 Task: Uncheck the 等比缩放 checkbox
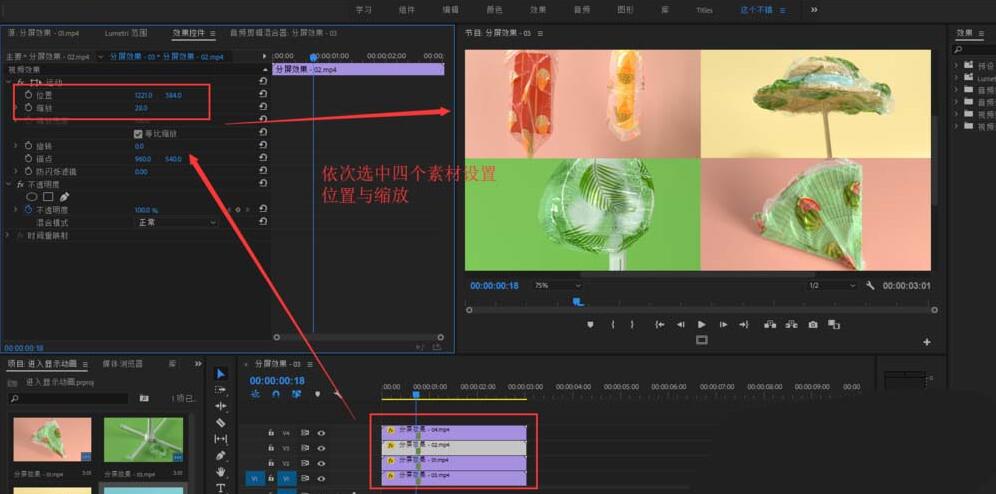tap(138, 133)
